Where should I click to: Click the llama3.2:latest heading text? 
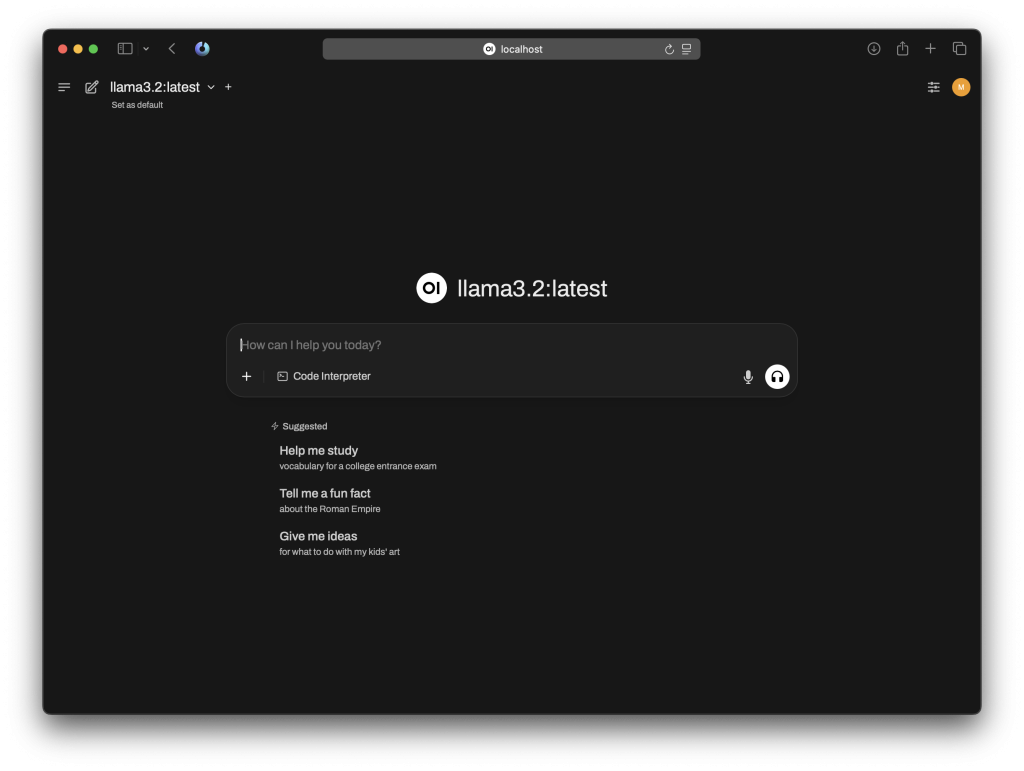pyautogui.click(x=532, y=289)
